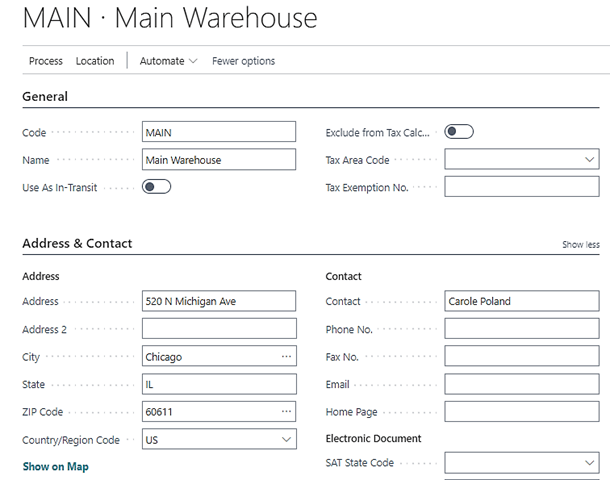
Task: Click into the Phone No. field
Action: tap(521, 329)
